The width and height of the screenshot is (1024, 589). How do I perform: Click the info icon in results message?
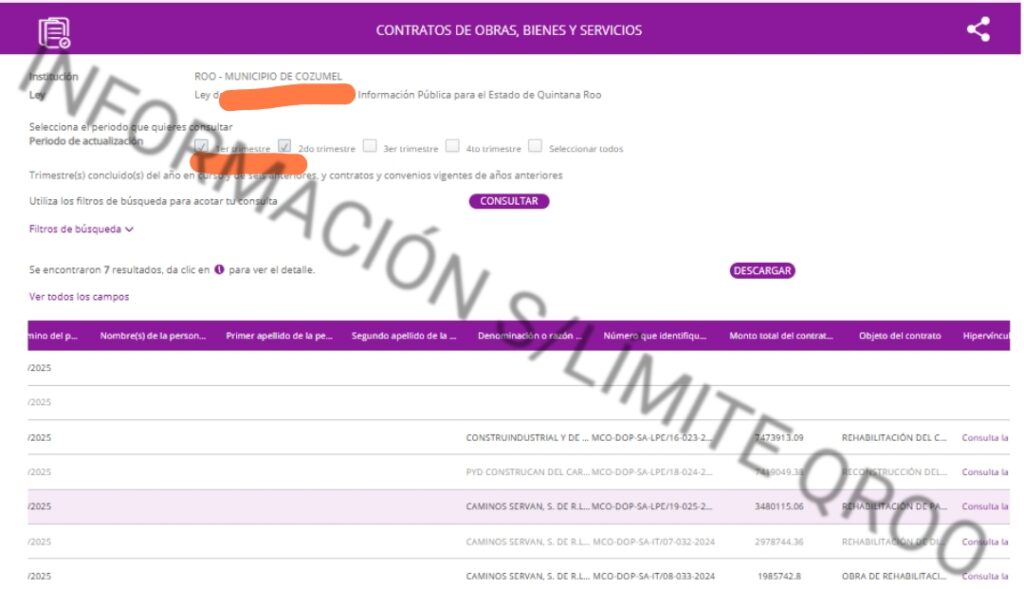[219, 270]
